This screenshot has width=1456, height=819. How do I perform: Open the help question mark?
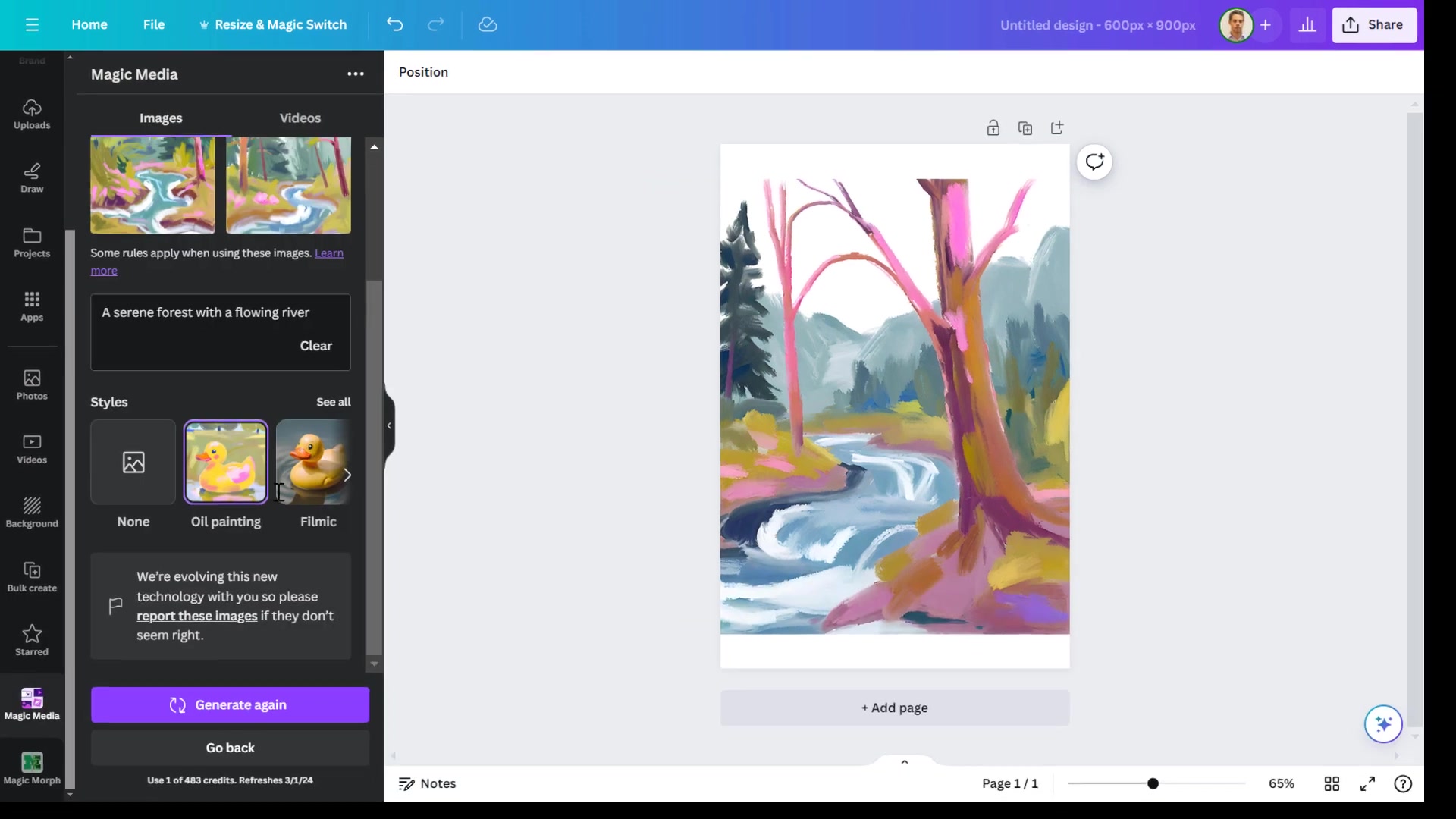click(1404, 783)
